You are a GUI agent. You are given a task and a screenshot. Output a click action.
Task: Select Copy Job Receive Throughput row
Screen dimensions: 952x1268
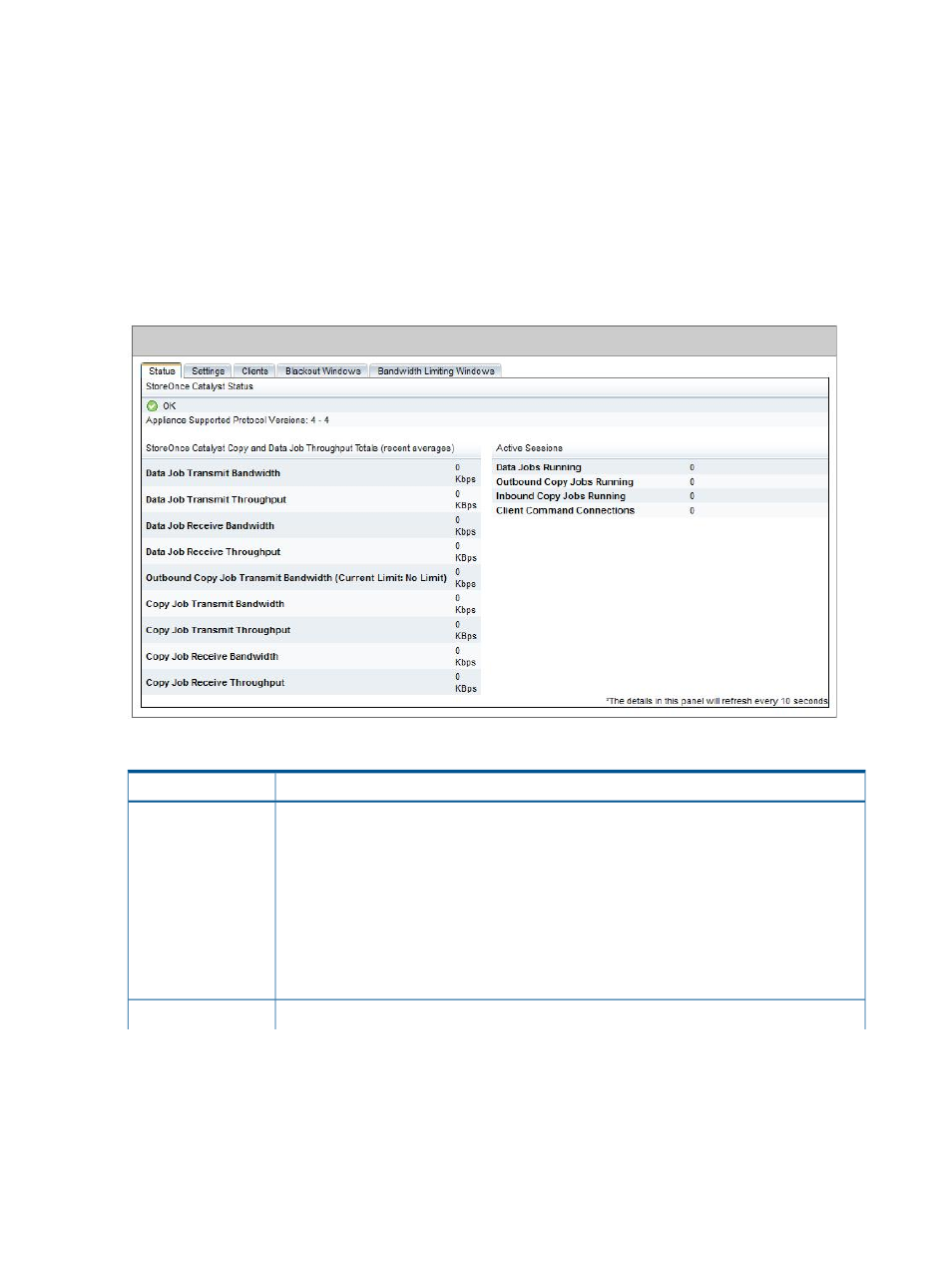pyautogui.click(x=311, y=683)
